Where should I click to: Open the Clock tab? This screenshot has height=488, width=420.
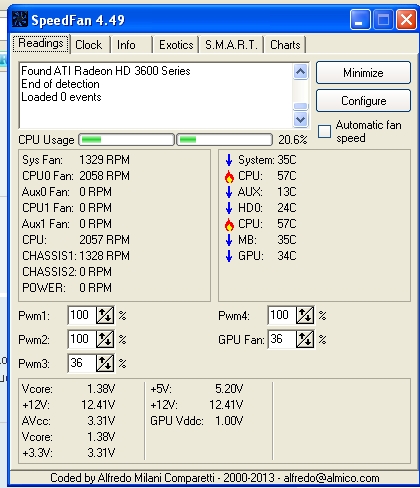pos(89,45)
